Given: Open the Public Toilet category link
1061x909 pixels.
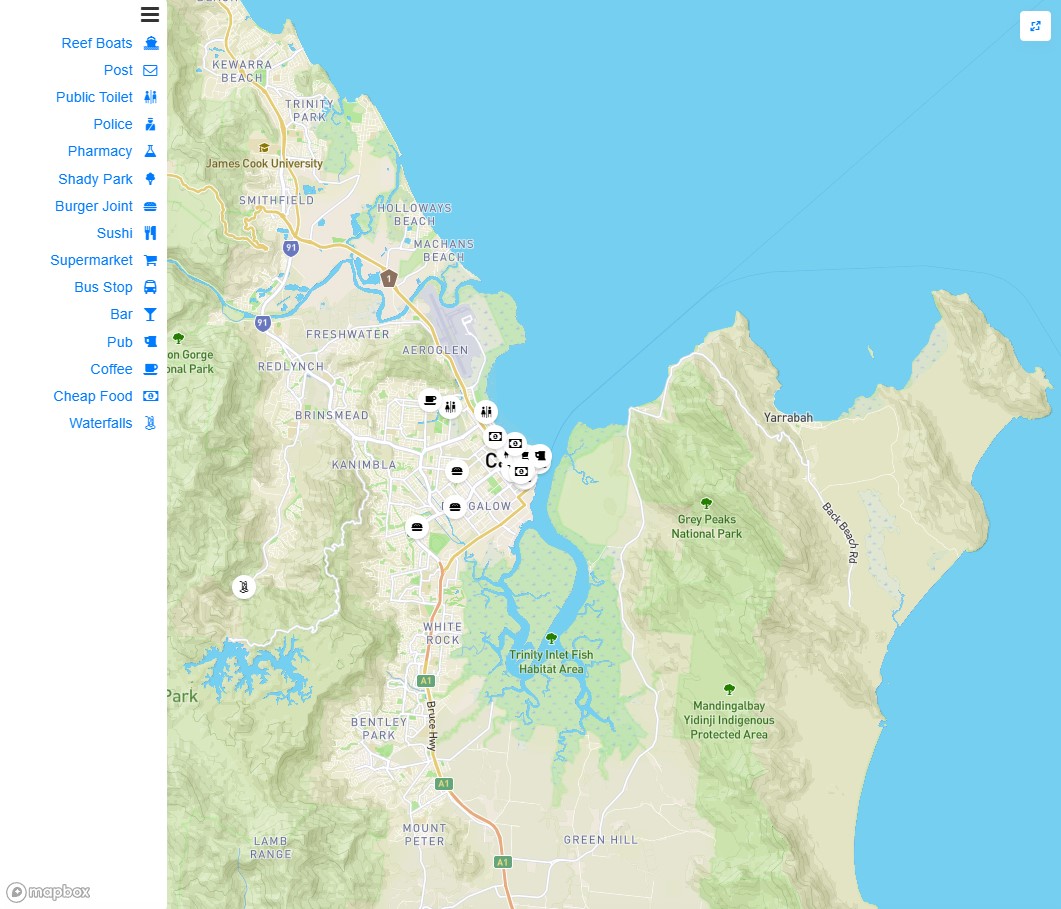Looking at the screenshot, I should pos(94,97).
